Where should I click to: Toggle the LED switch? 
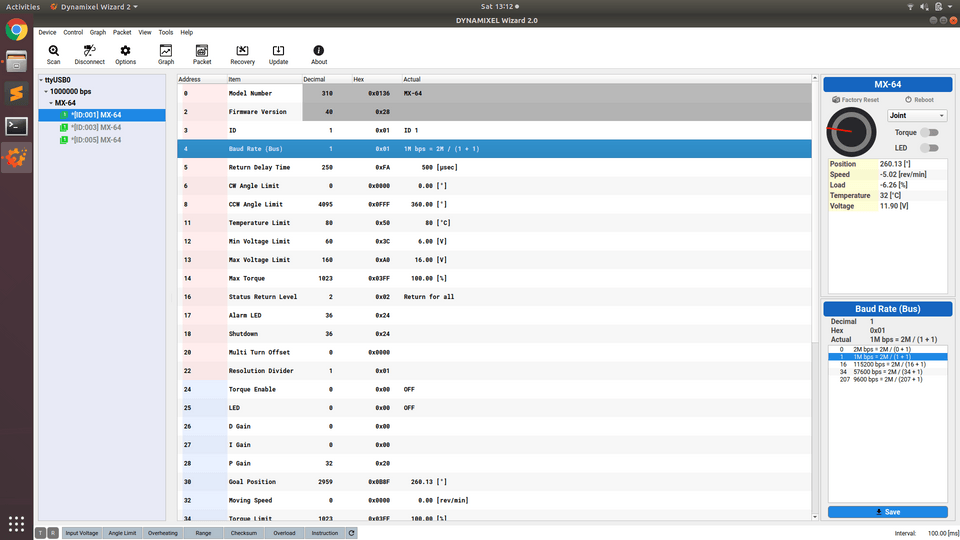(x=929, y=148)
